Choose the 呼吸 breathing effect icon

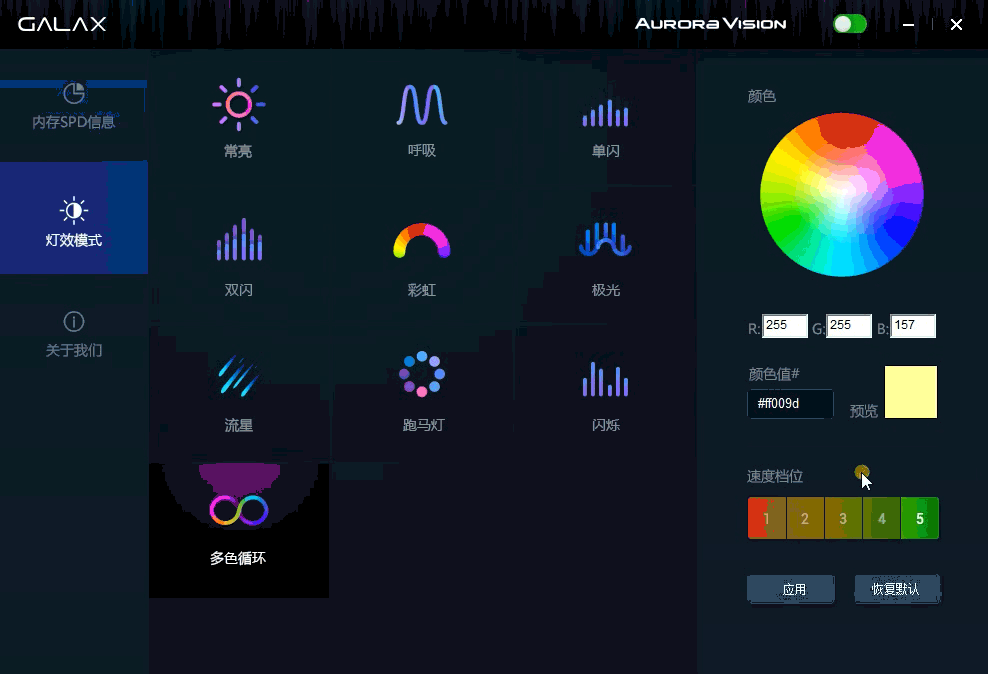pyautogui.click(x=421, y=105)
